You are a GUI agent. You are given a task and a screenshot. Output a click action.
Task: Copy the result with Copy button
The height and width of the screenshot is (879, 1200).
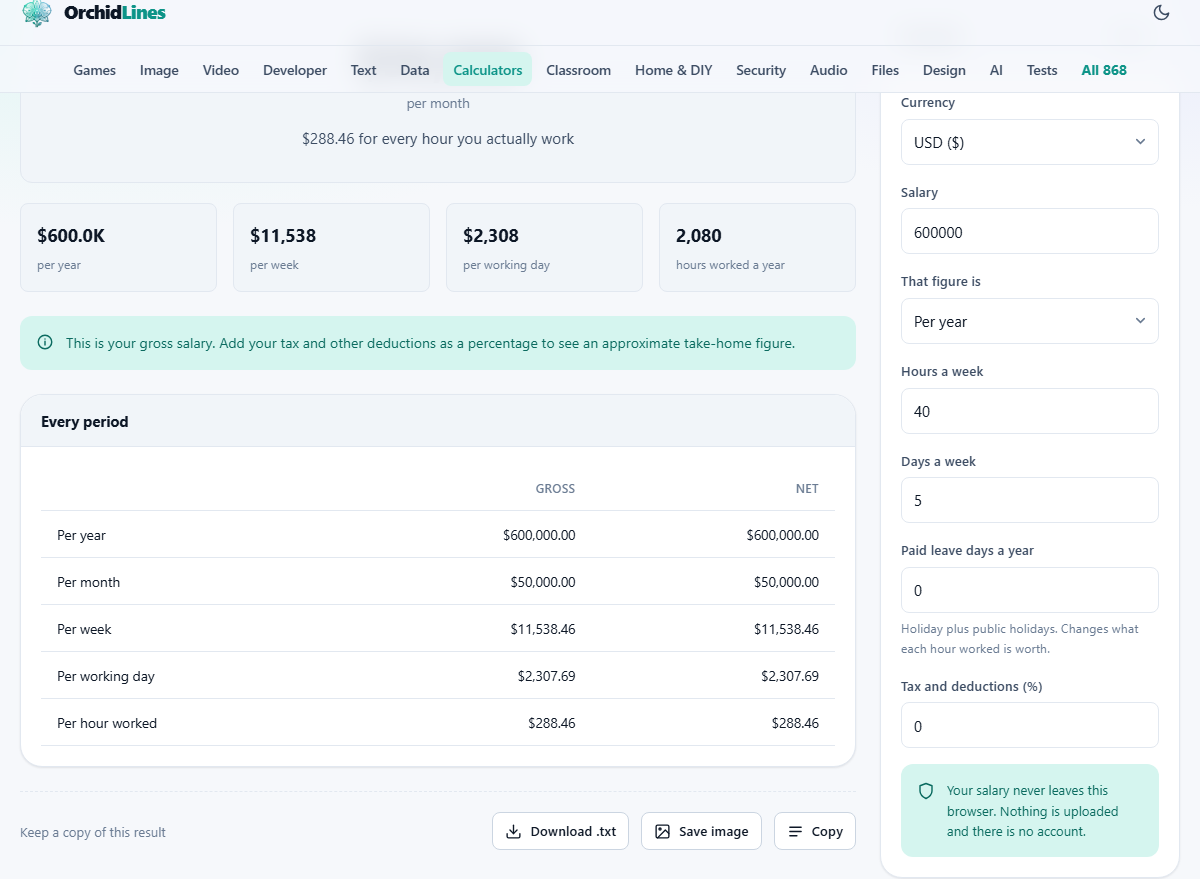click(815, 831)
